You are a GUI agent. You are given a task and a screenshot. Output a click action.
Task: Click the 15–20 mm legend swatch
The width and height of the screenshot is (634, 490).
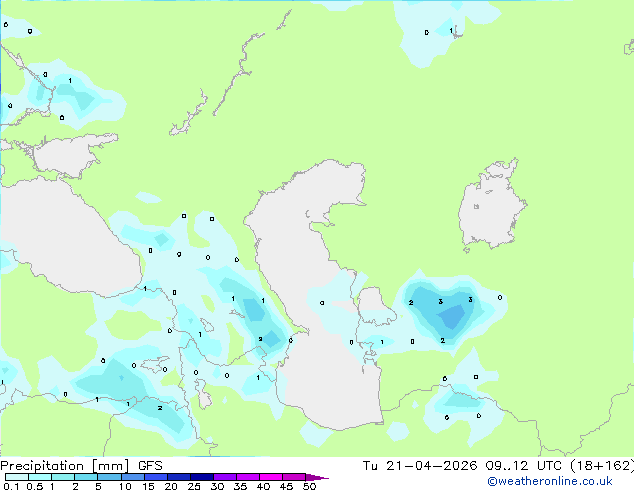click(x=155, y=477)
